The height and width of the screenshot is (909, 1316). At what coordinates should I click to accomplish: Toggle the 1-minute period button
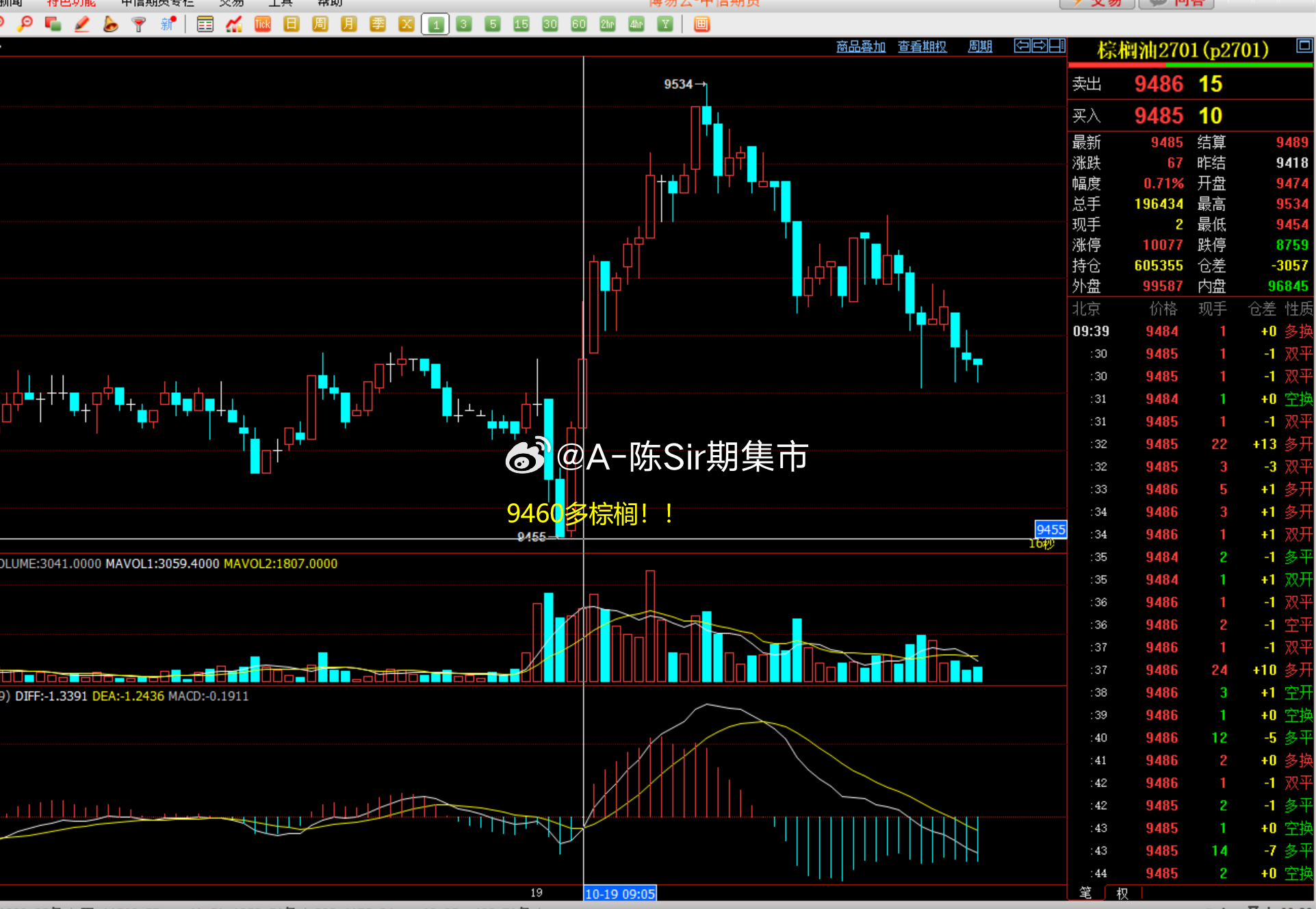(435, 25)
